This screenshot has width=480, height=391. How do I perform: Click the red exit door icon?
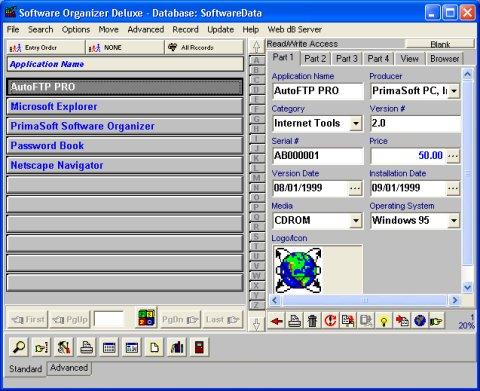199,347
